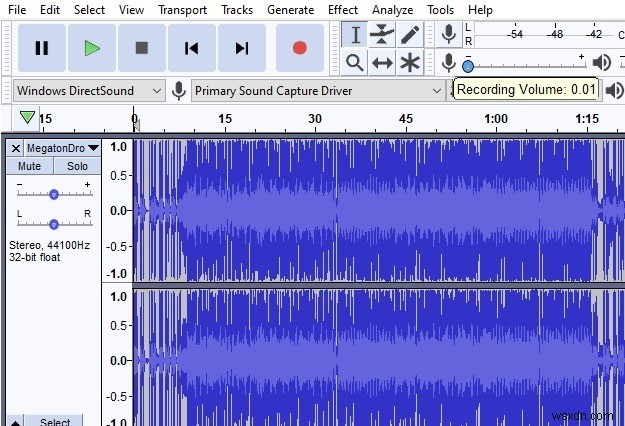This screenshot has height=426, width=625.
Task: Skip to end of track
Action: [x=242, y=48]
